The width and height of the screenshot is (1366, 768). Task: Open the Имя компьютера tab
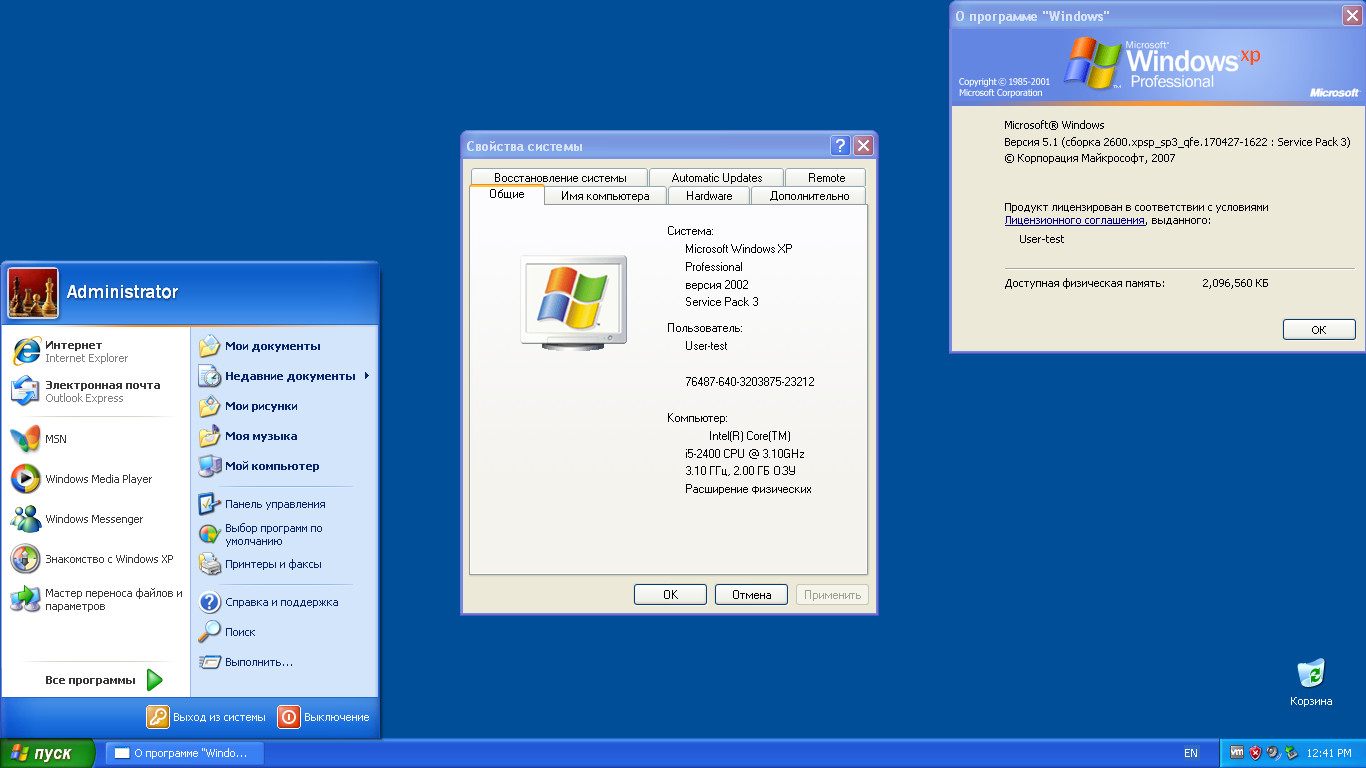(x=605, y=196)
